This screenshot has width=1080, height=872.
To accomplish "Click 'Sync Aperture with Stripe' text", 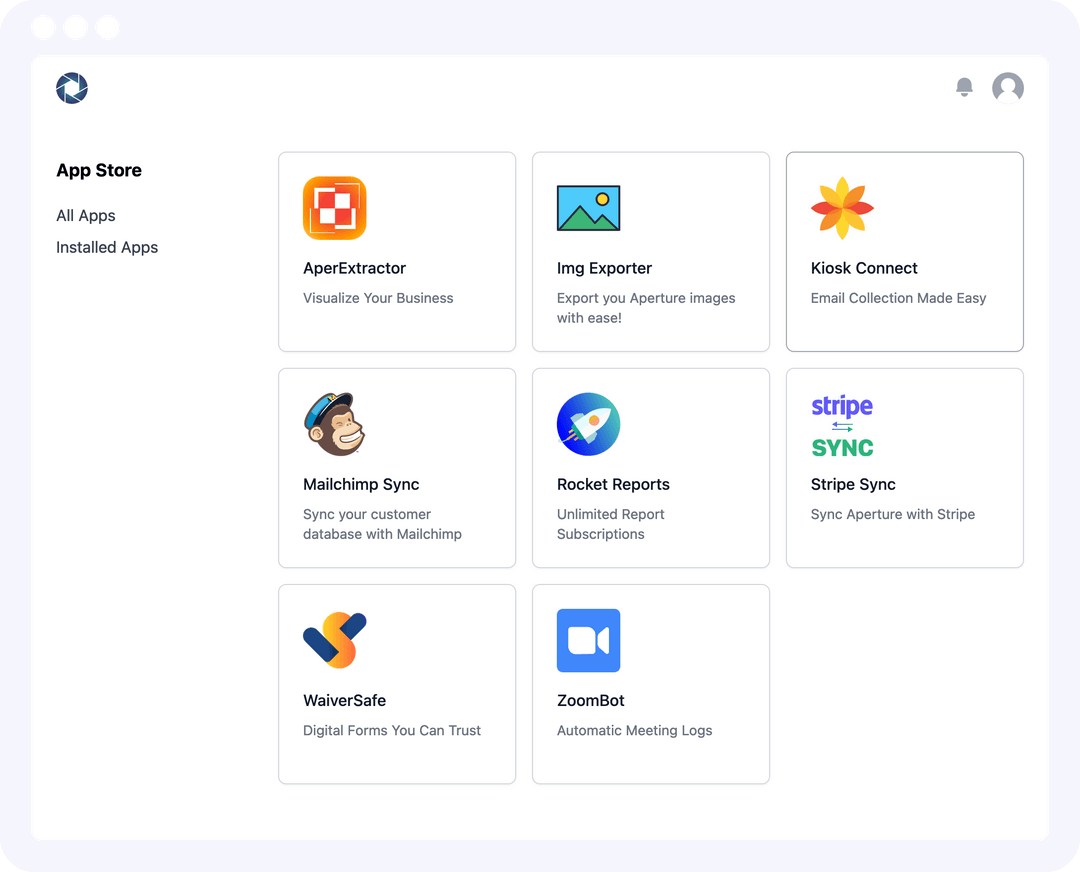I will coord(893,515).
